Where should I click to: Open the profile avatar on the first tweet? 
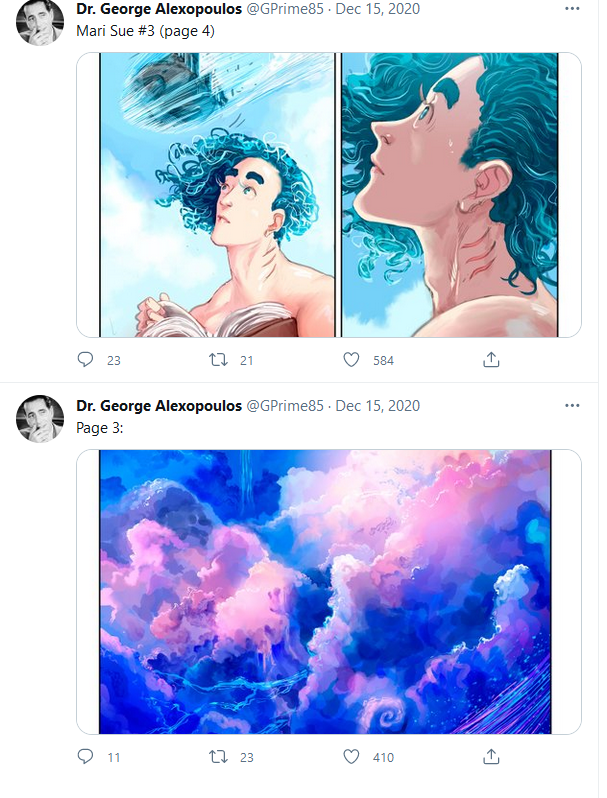40,22
